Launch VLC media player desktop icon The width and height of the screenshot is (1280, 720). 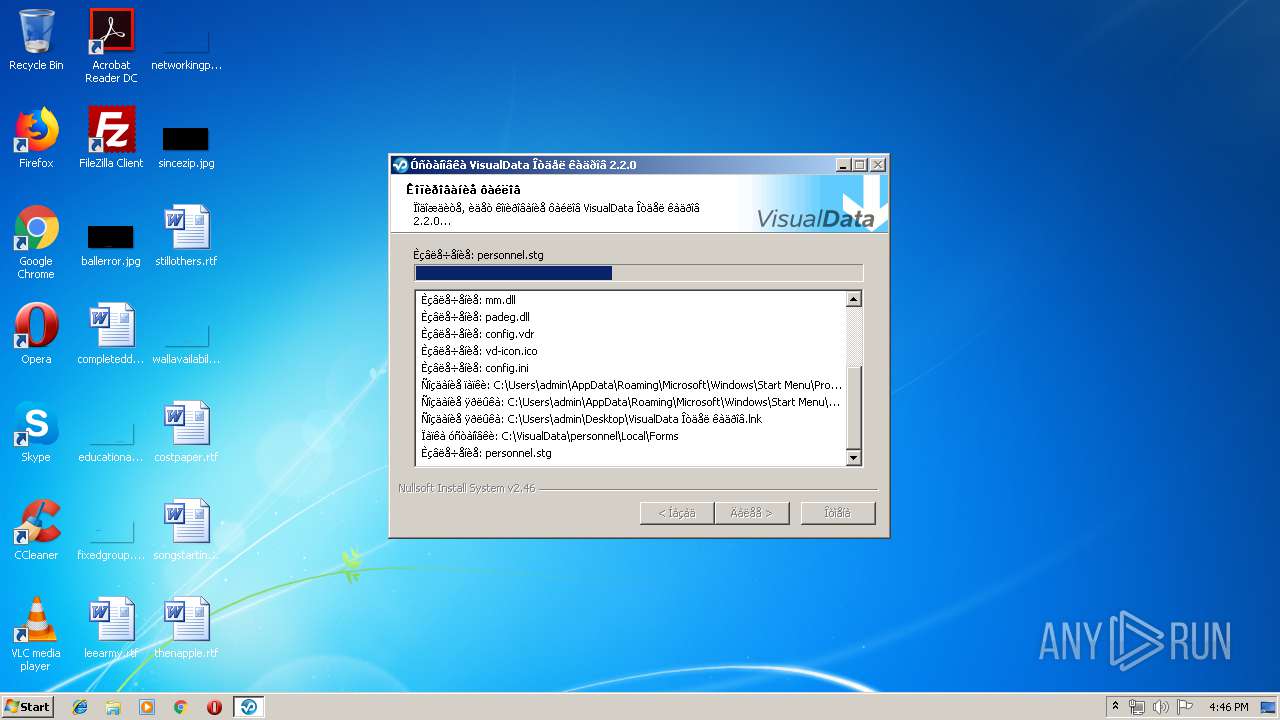point(36,634)
